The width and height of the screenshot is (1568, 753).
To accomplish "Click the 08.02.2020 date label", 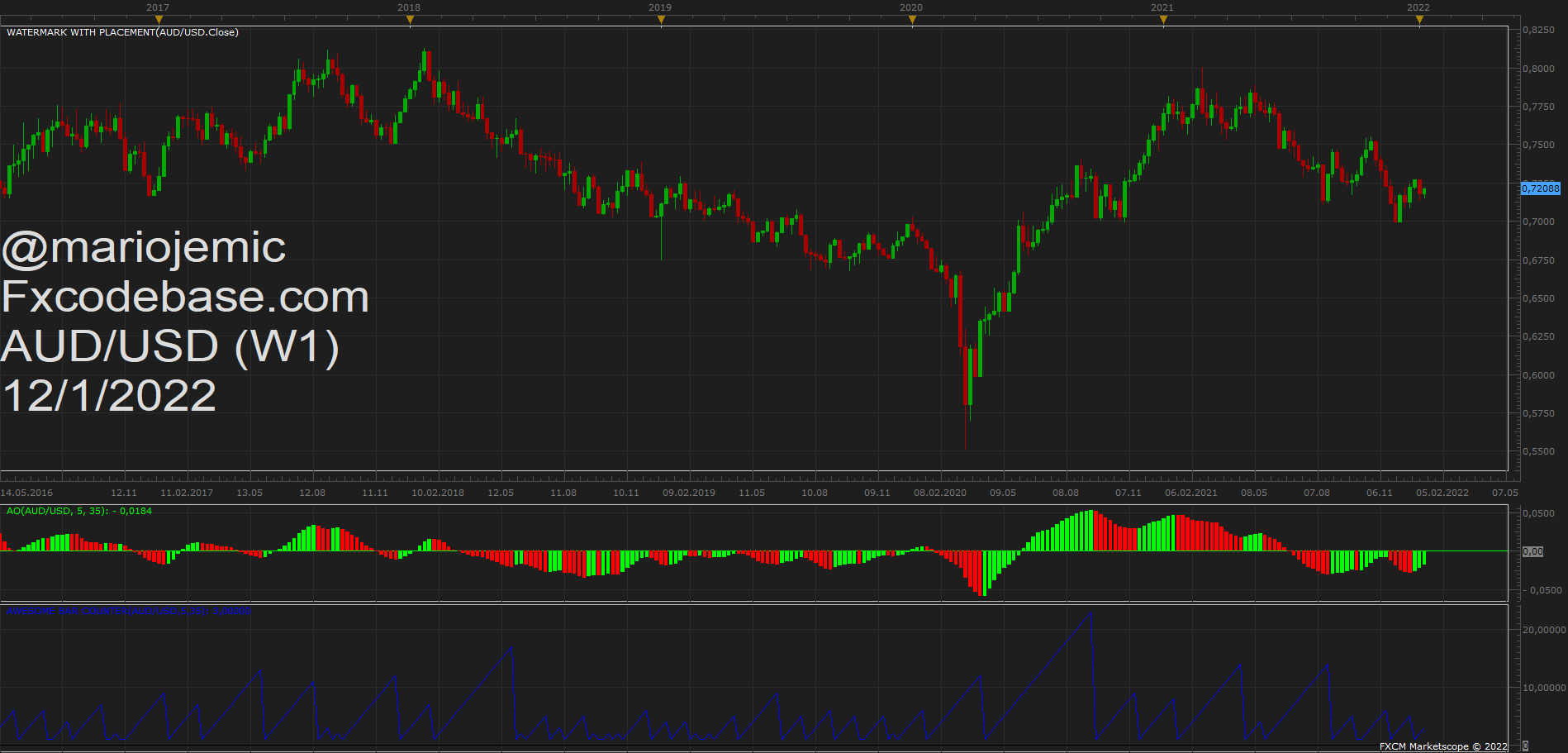I will click(940, 493).
